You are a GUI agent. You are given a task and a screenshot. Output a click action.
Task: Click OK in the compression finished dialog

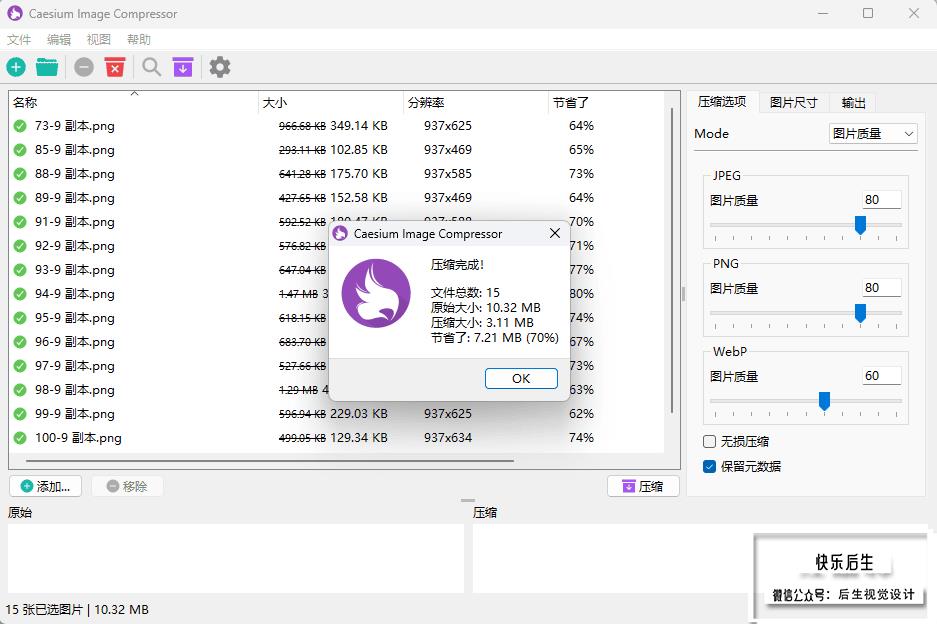521,378
